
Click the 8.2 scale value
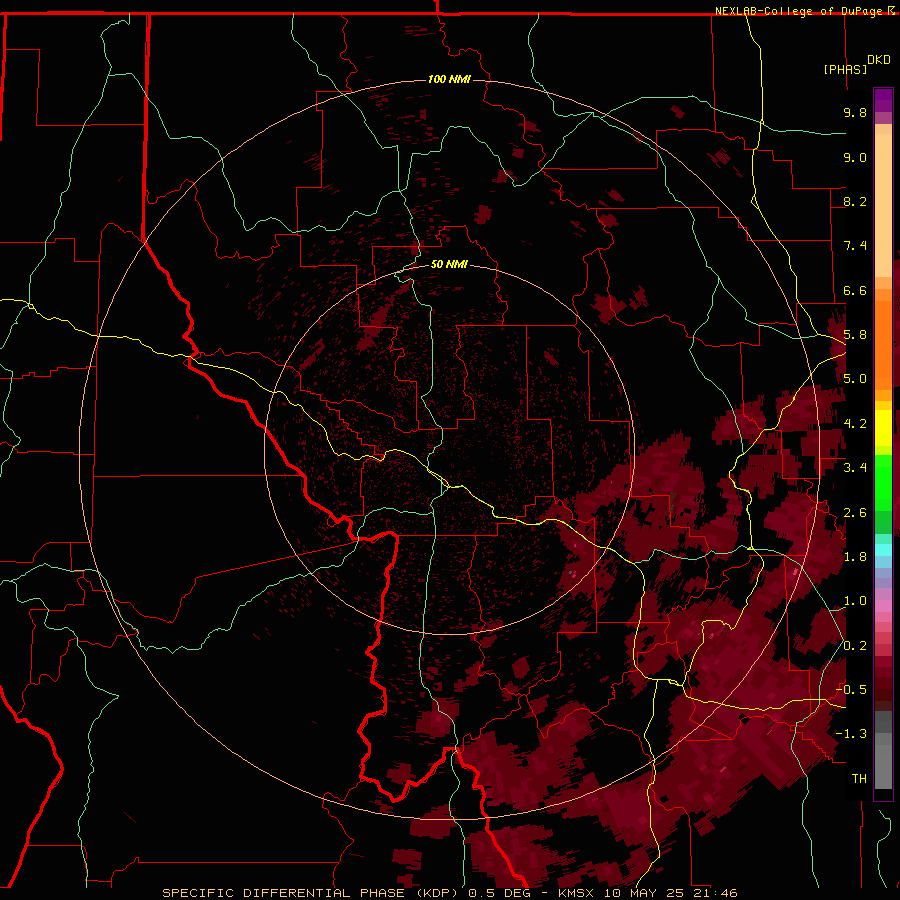click(855, 201)
